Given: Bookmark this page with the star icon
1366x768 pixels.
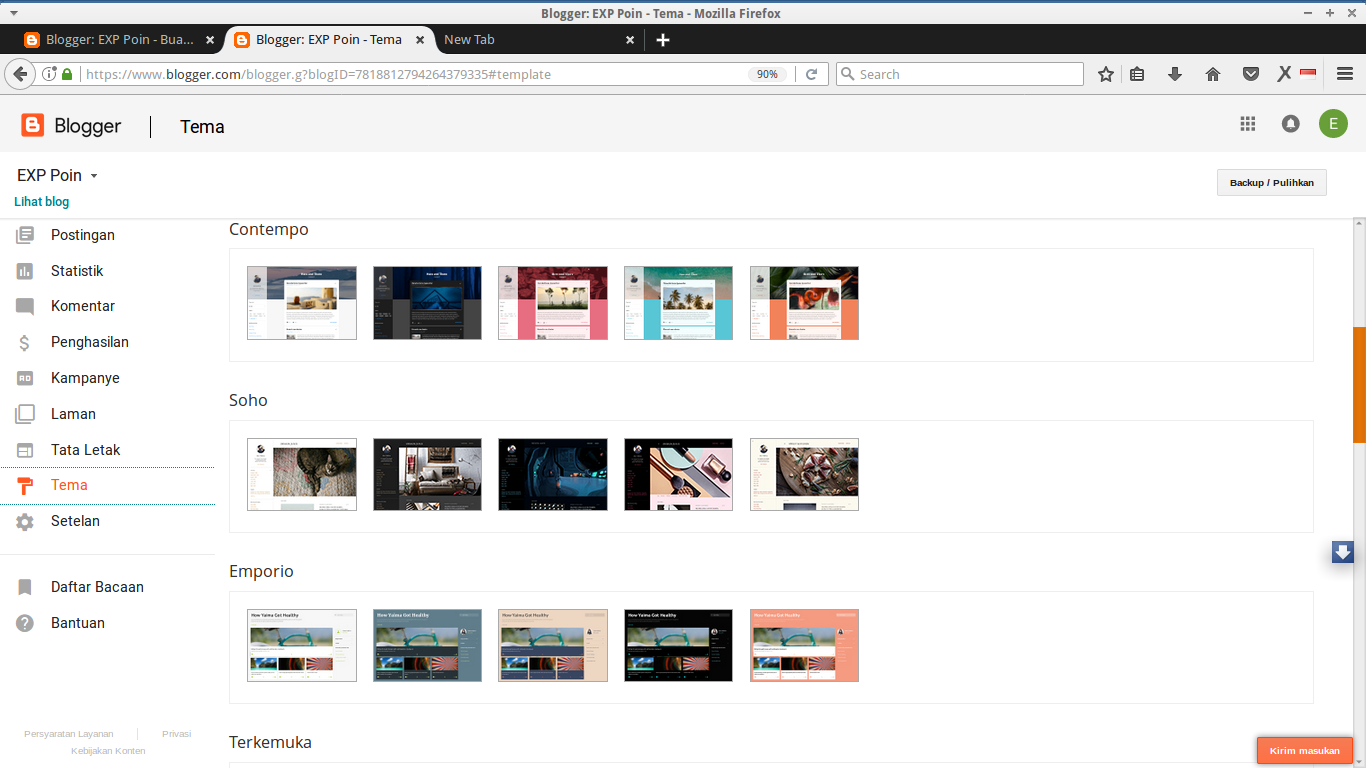Looking at the screenshot, I should [x=1105, y=74].
